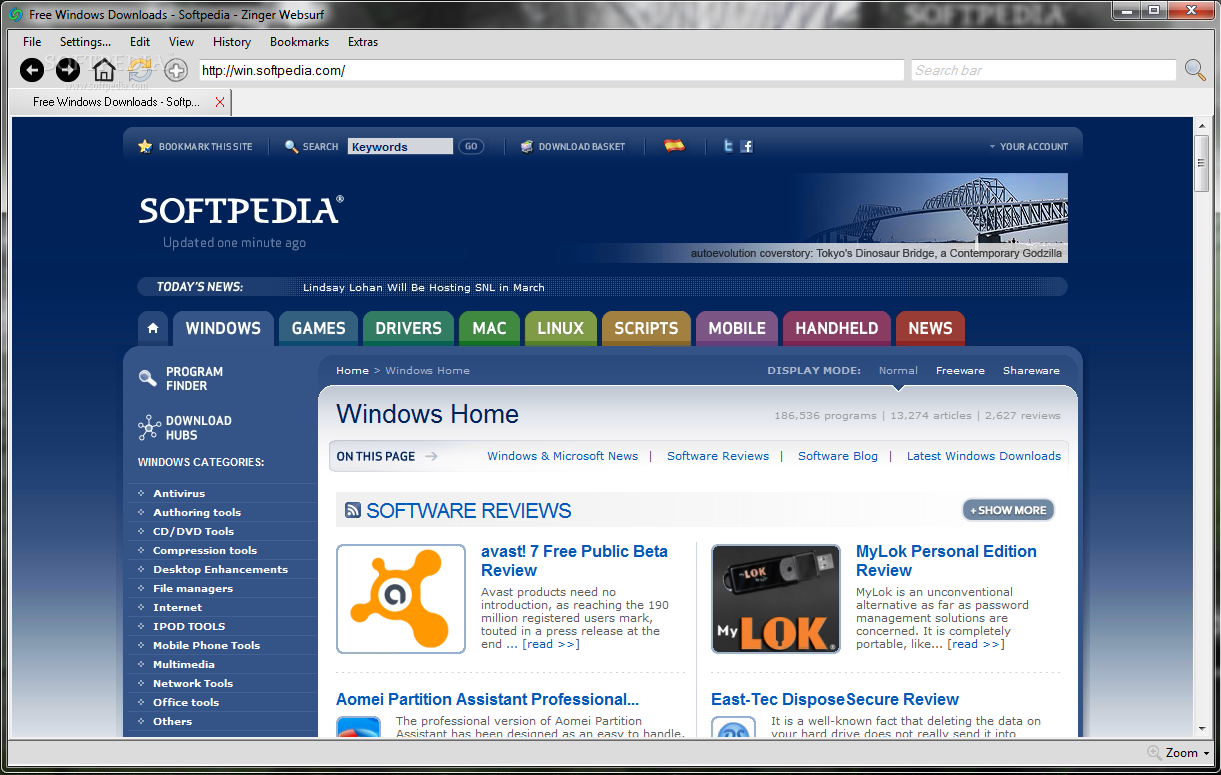
Task: Click the Download Hubs network icon
Action: [x=149, y=428]
